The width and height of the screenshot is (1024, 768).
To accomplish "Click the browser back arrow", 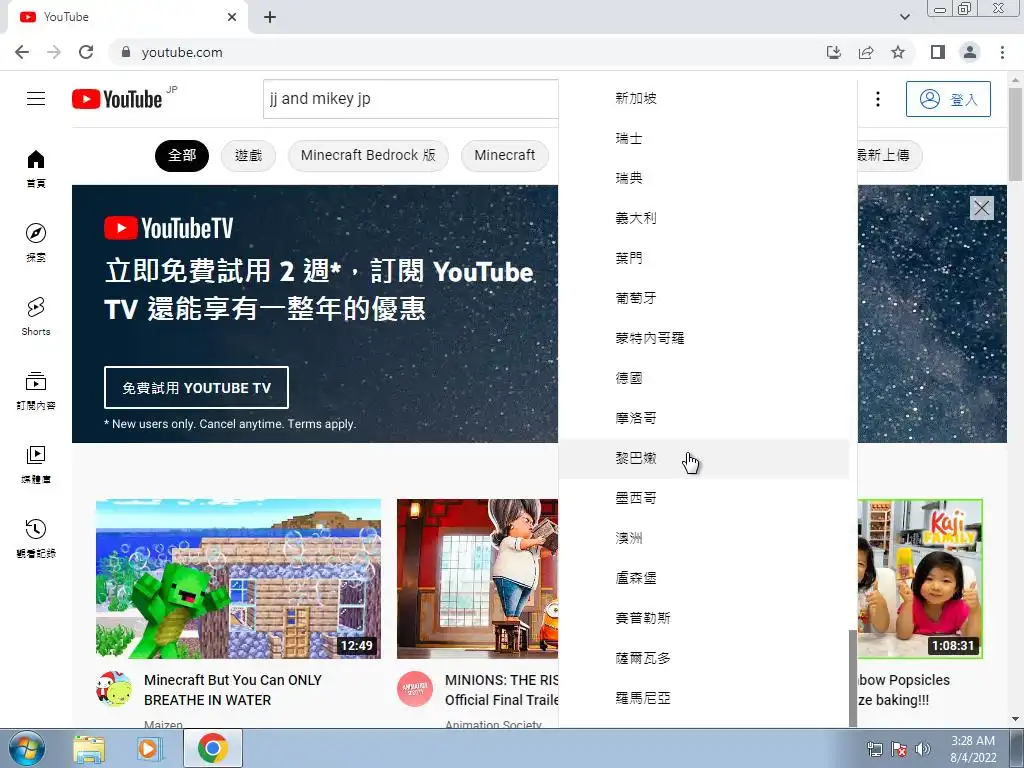I will (22, 52).
